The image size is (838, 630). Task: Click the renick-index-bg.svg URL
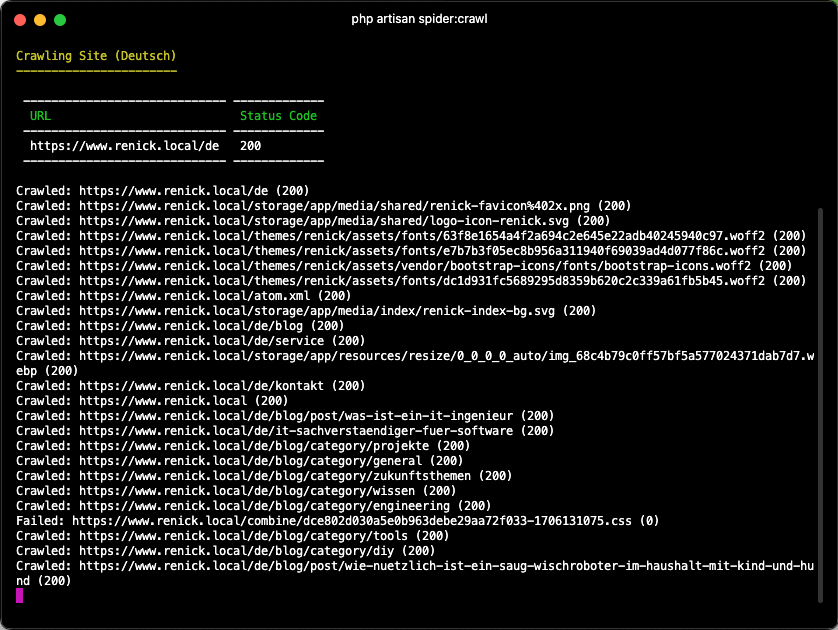317,310
